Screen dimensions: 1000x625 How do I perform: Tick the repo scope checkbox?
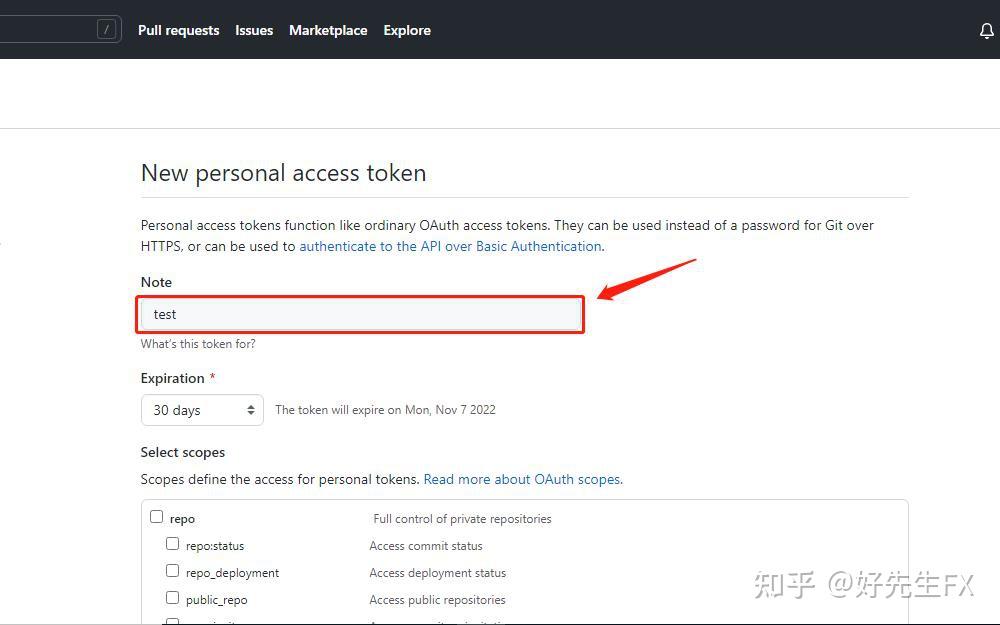click(156, 517)
